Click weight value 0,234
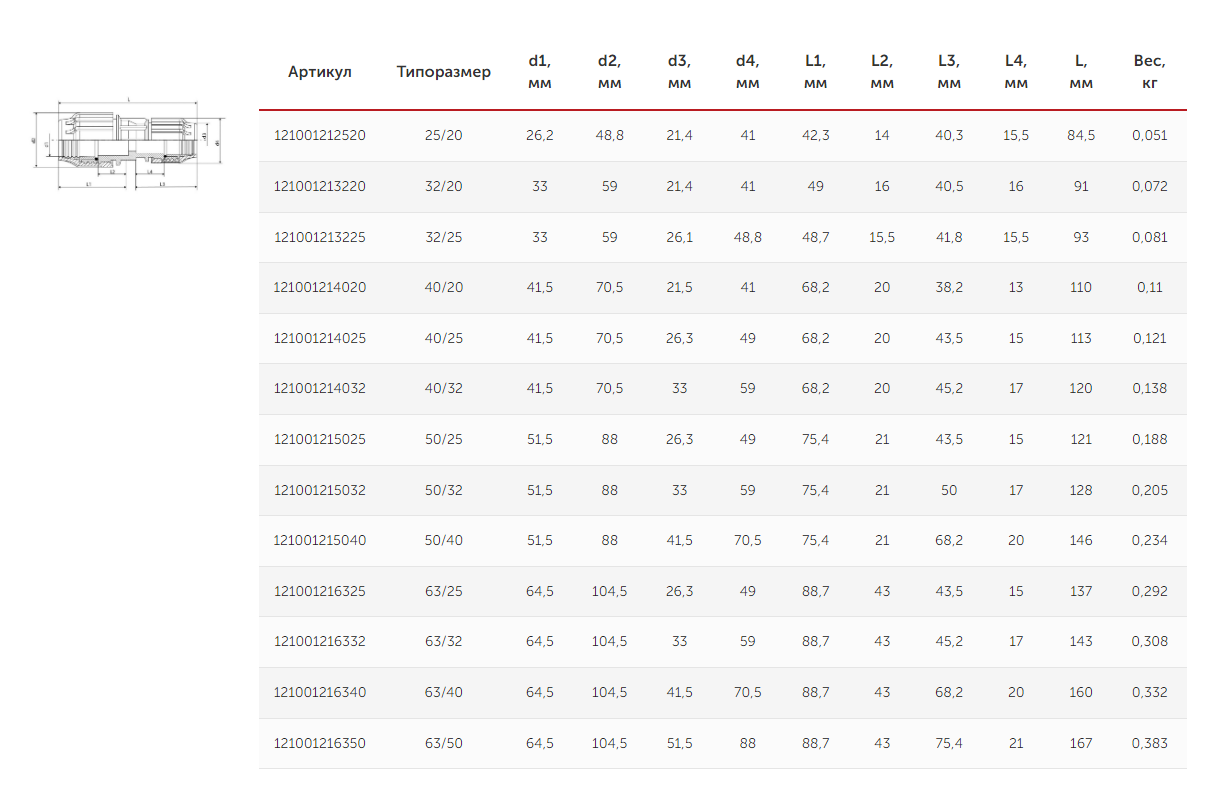1228x802 pixels. click(x=1150, y=540)
